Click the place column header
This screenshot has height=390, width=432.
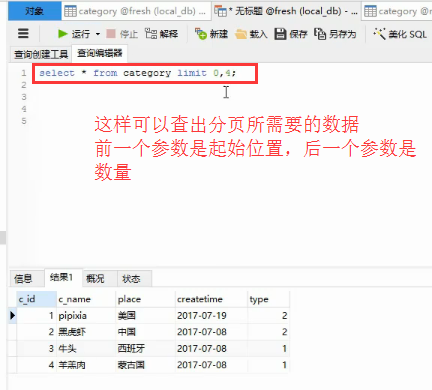click(x=145, y=299)
